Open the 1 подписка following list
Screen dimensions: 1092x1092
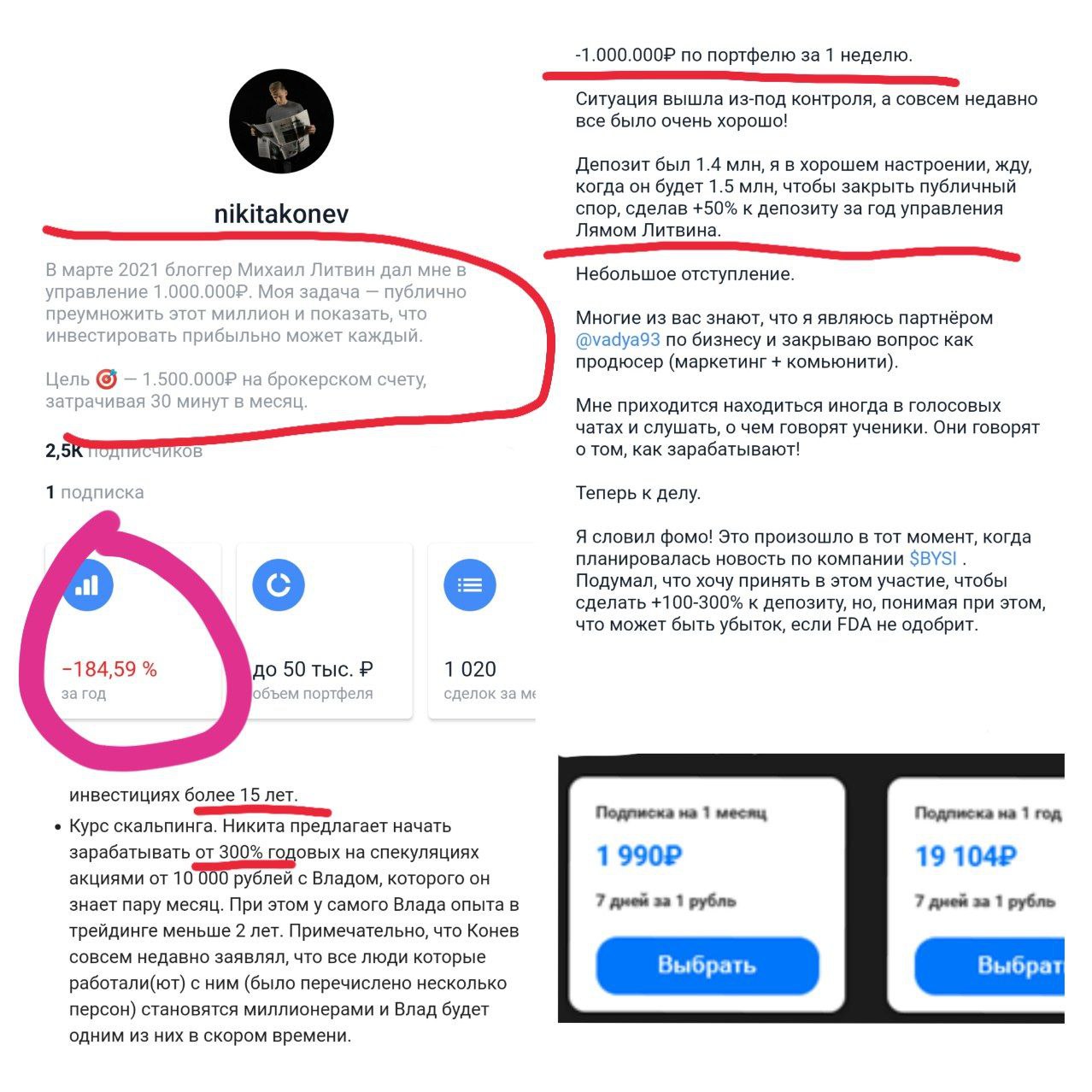point(95,492)
